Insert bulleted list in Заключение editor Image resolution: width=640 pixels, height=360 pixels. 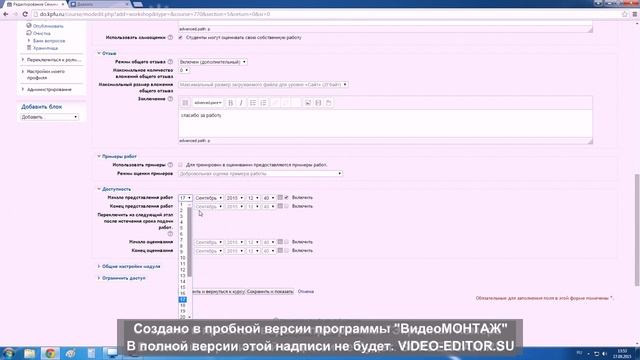point(253,103)
